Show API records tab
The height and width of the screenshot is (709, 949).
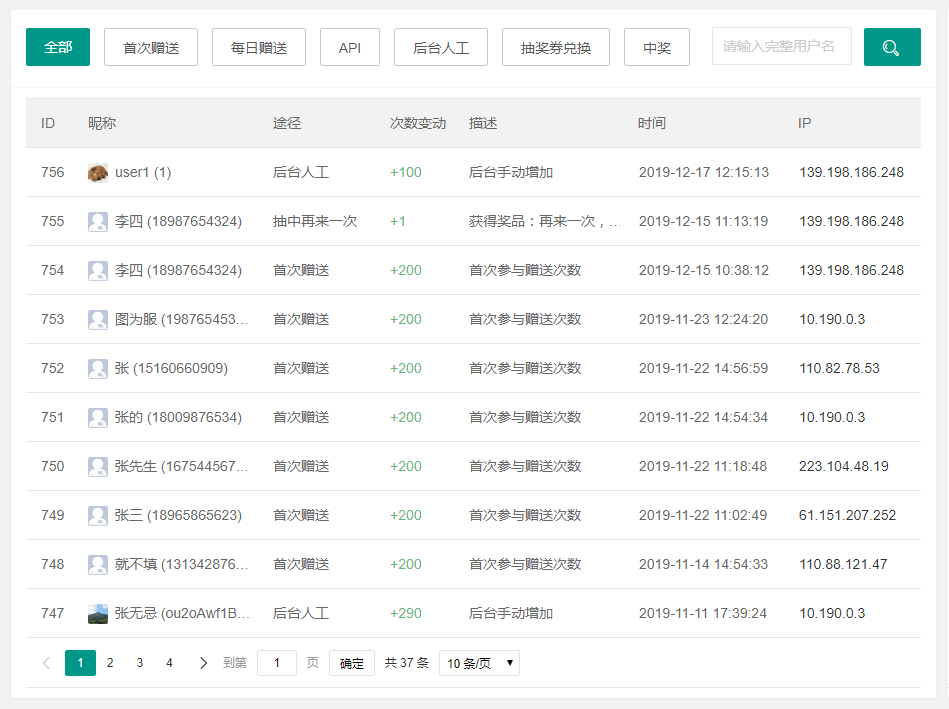point(350,47)
